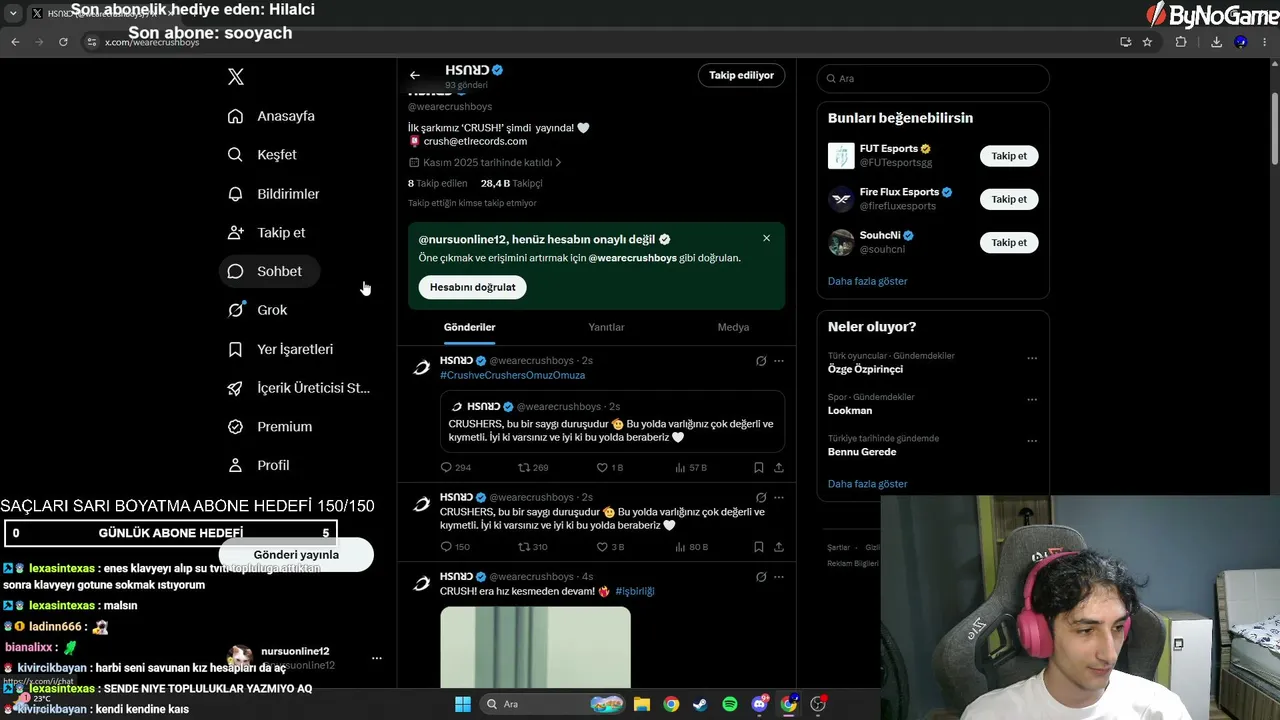Click the Takip ediliyor button
Viewport: 1280px width, 720px height.
741,75
